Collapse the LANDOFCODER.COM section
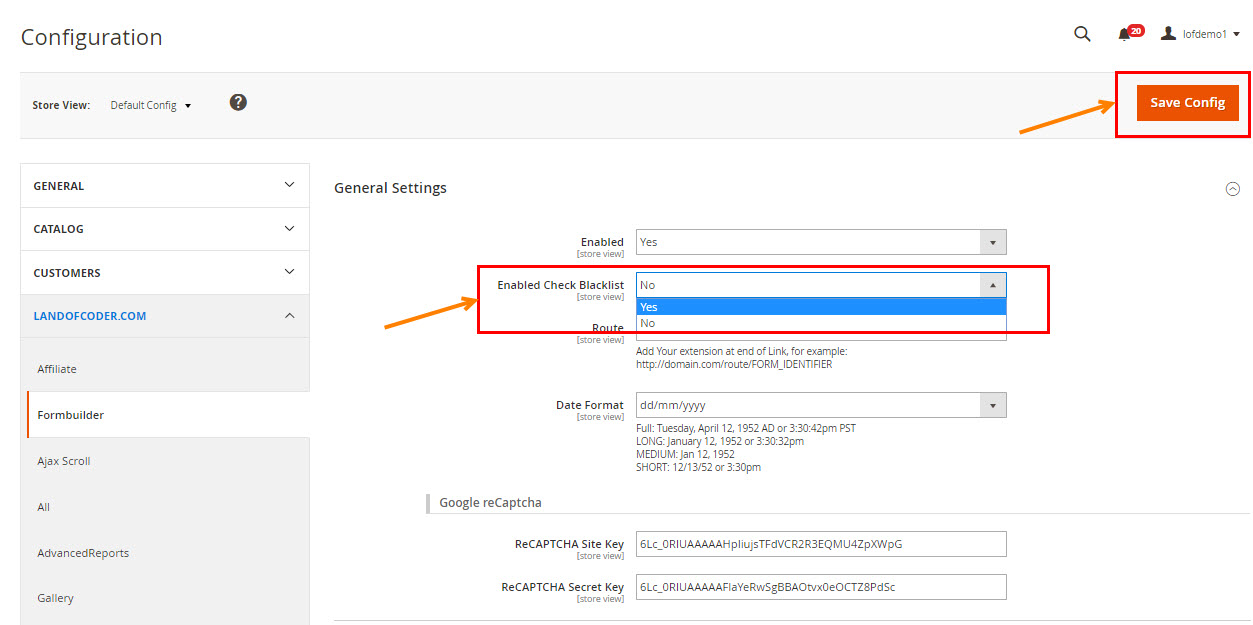1253x625 pixels. coord(165,316)
